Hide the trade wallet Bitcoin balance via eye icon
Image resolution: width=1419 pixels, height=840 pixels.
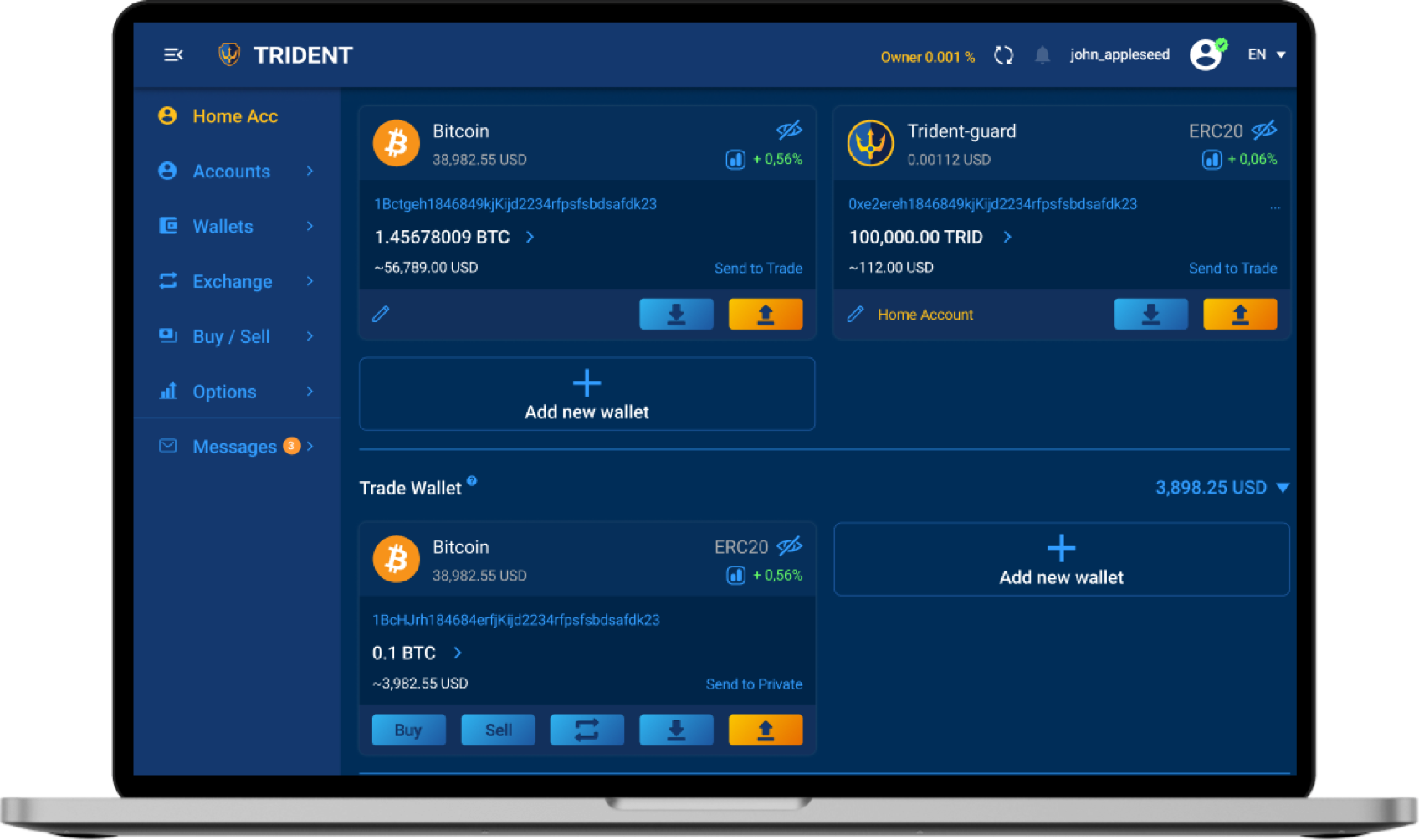[x=789, y=546]
